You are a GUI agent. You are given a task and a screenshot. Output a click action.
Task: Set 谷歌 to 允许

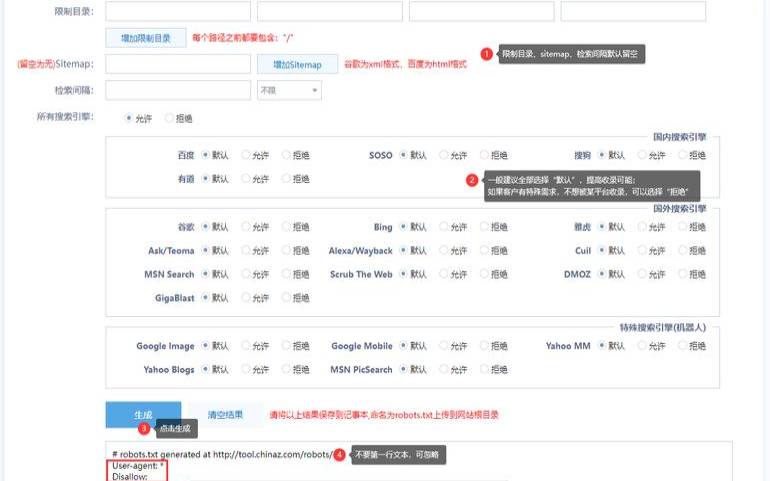[246, 227]
